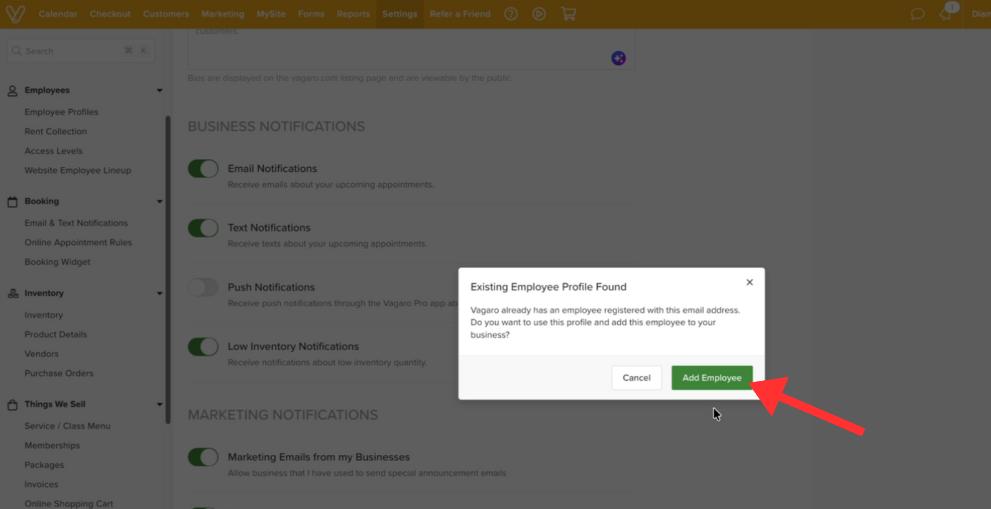Open Website Employee Lineup in sidebar

[x=78, y=171]
